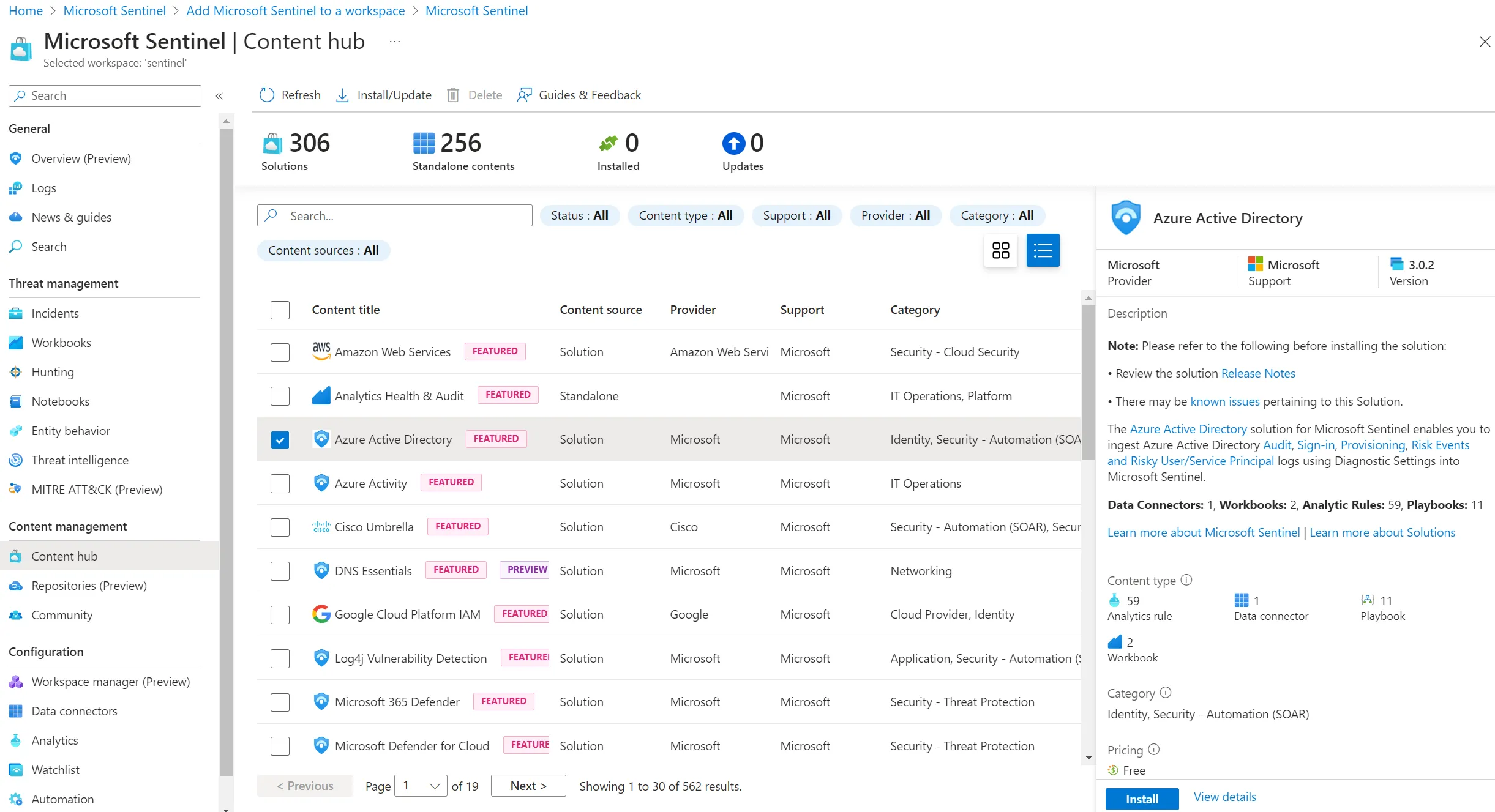Navigate to Threat intelligence page
The width and height of the screenshot is (1495, 812).
coord(80,460)
